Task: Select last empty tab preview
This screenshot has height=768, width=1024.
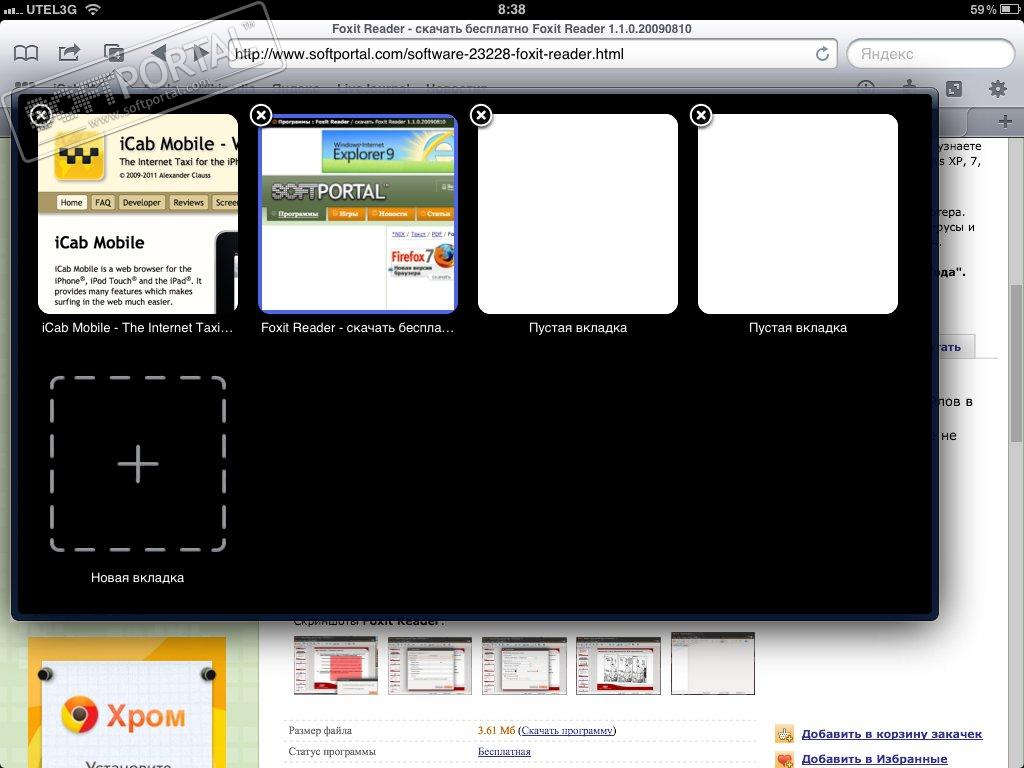Action: click(x=798, y=214)
